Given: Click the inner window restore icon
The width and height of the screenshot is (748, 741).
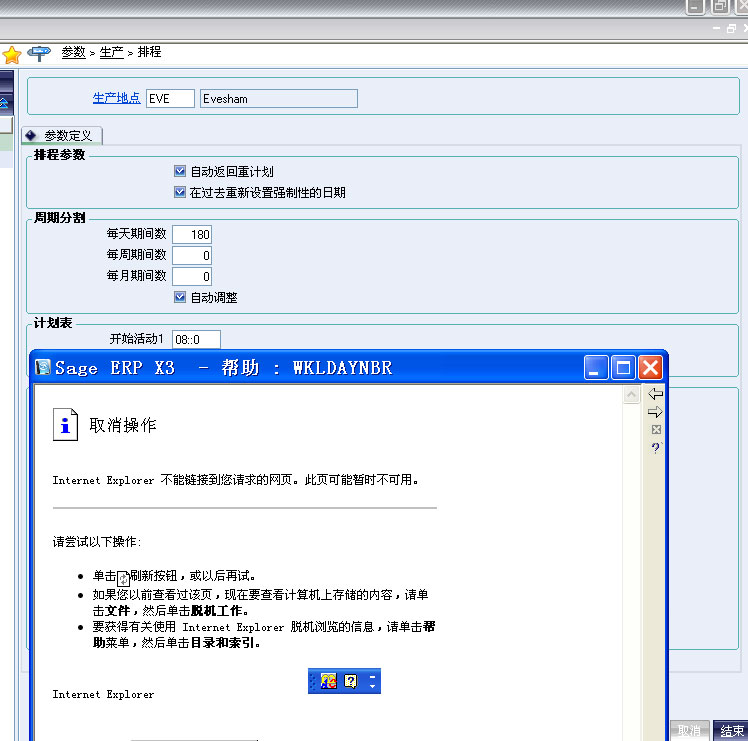Looking at the screenshot, I should [731, 29].
